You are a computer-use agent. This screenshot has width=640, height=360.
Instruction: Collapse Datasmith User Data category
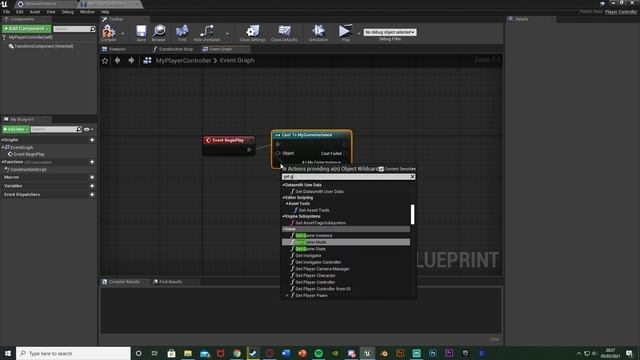(284, 185)
